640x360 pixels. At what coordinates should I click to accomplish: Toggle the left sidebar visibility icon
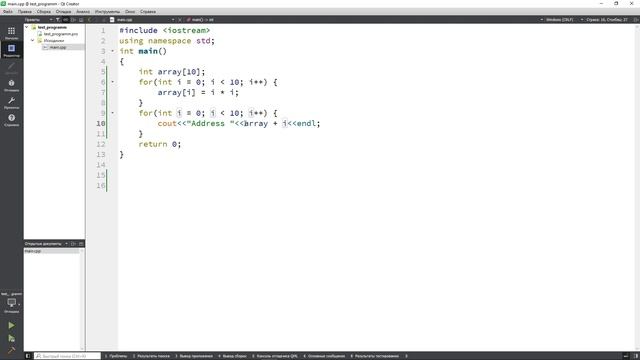[28, 356]
